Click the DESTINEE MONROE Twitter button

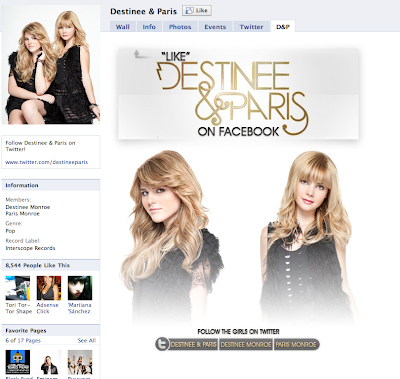pyautogui.click(x=246, y=344)
